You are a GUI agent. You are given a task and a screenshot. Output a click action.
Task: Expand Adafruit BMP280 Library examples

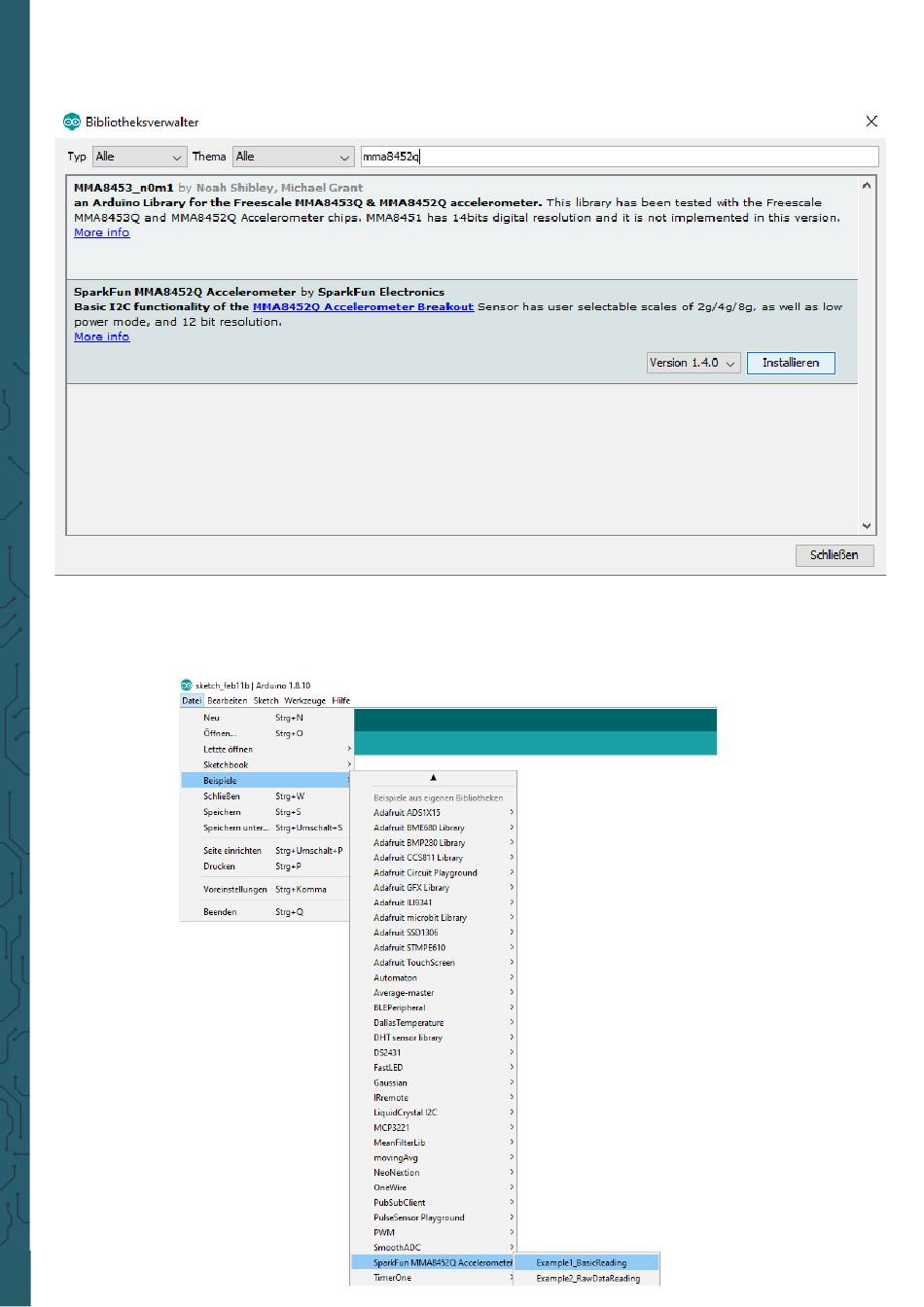coord(434,843)
